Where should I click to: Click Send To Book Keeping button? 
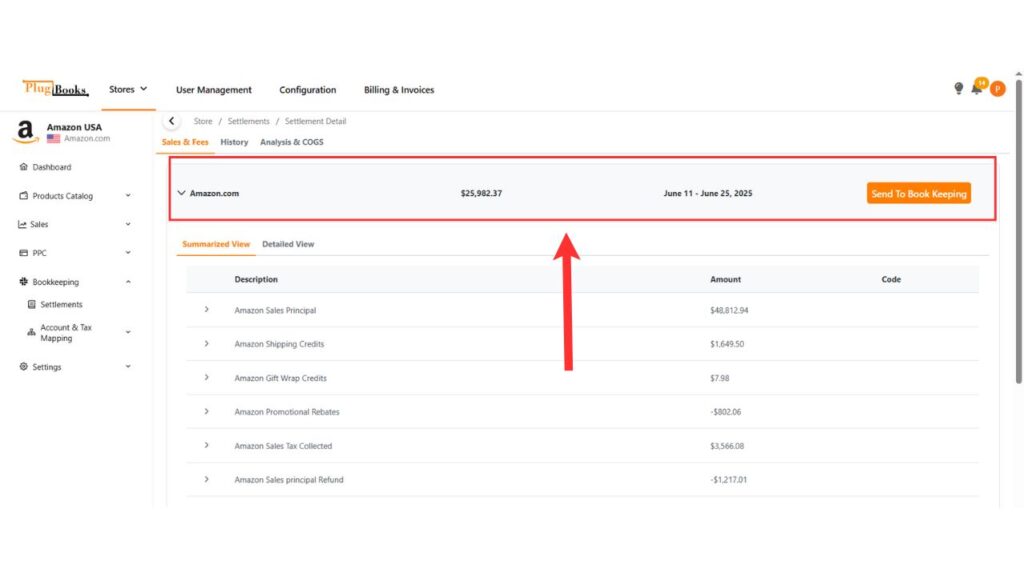click(x=919, y=193)
